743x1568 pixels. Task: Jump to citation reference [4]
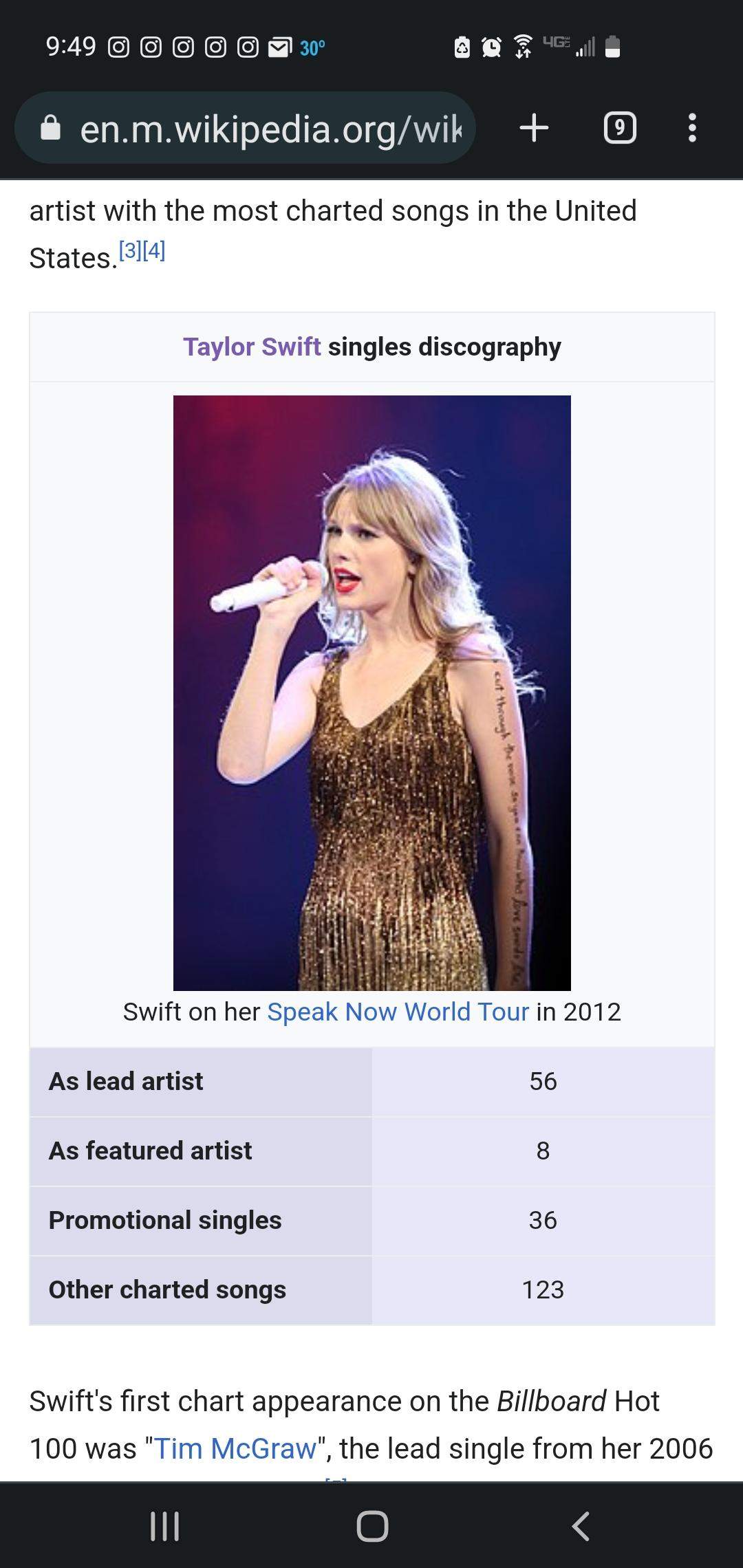tap(154, 250)
